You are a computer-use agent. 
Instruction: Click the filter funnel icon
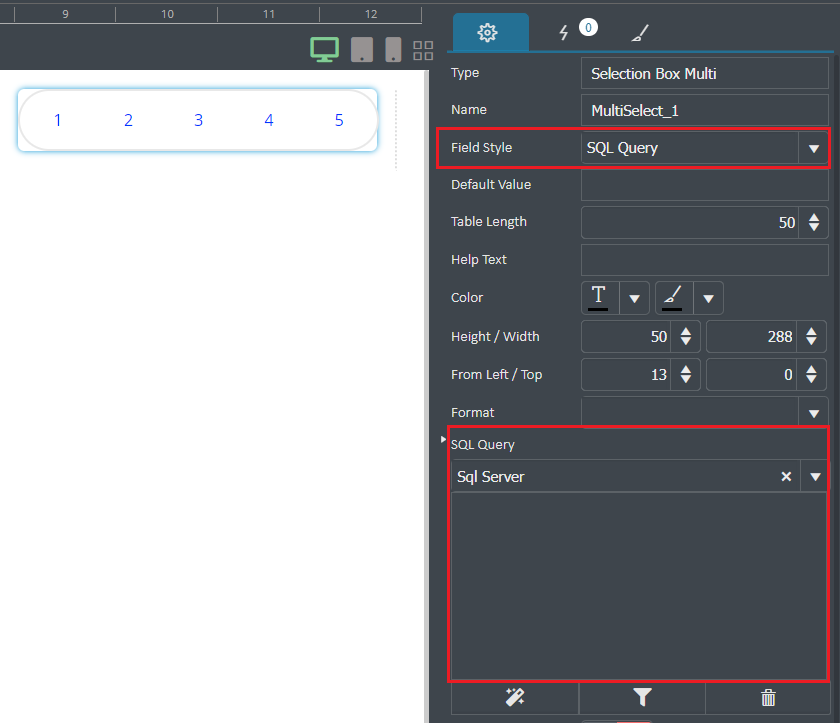click(642, 697)
